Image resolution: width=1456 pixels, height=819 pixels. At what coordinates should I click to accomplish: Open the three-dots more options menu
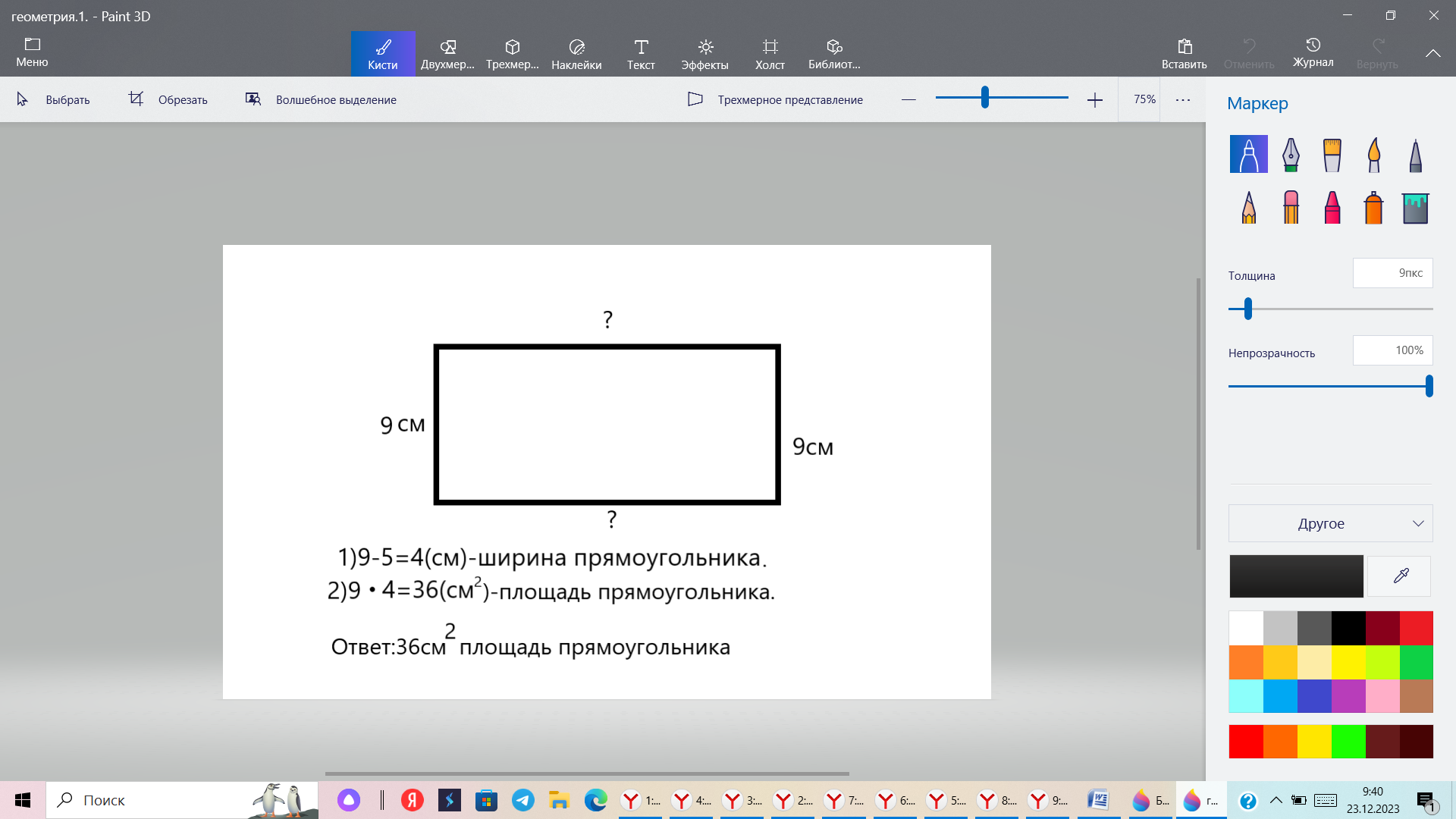[1183, 99]
